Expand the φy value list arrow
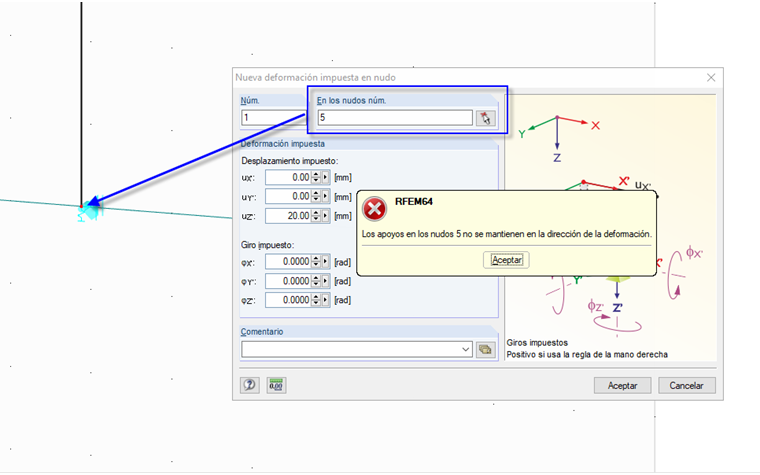The height and width of the screenshot is (475, 760). pyautogui.click(x=325, y=281)
